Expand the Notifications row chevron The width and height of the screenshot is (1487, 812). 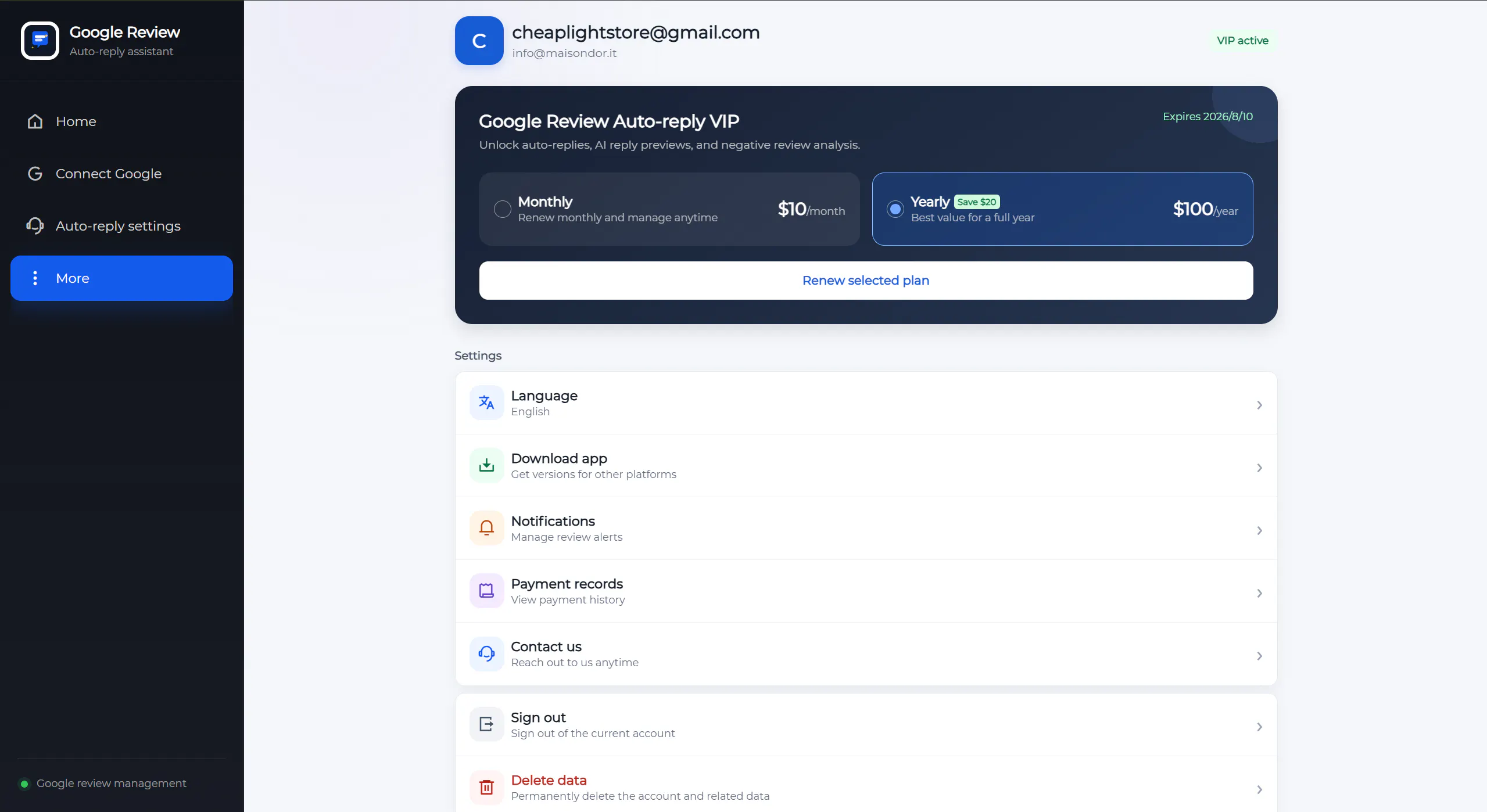click(1259, 530)
